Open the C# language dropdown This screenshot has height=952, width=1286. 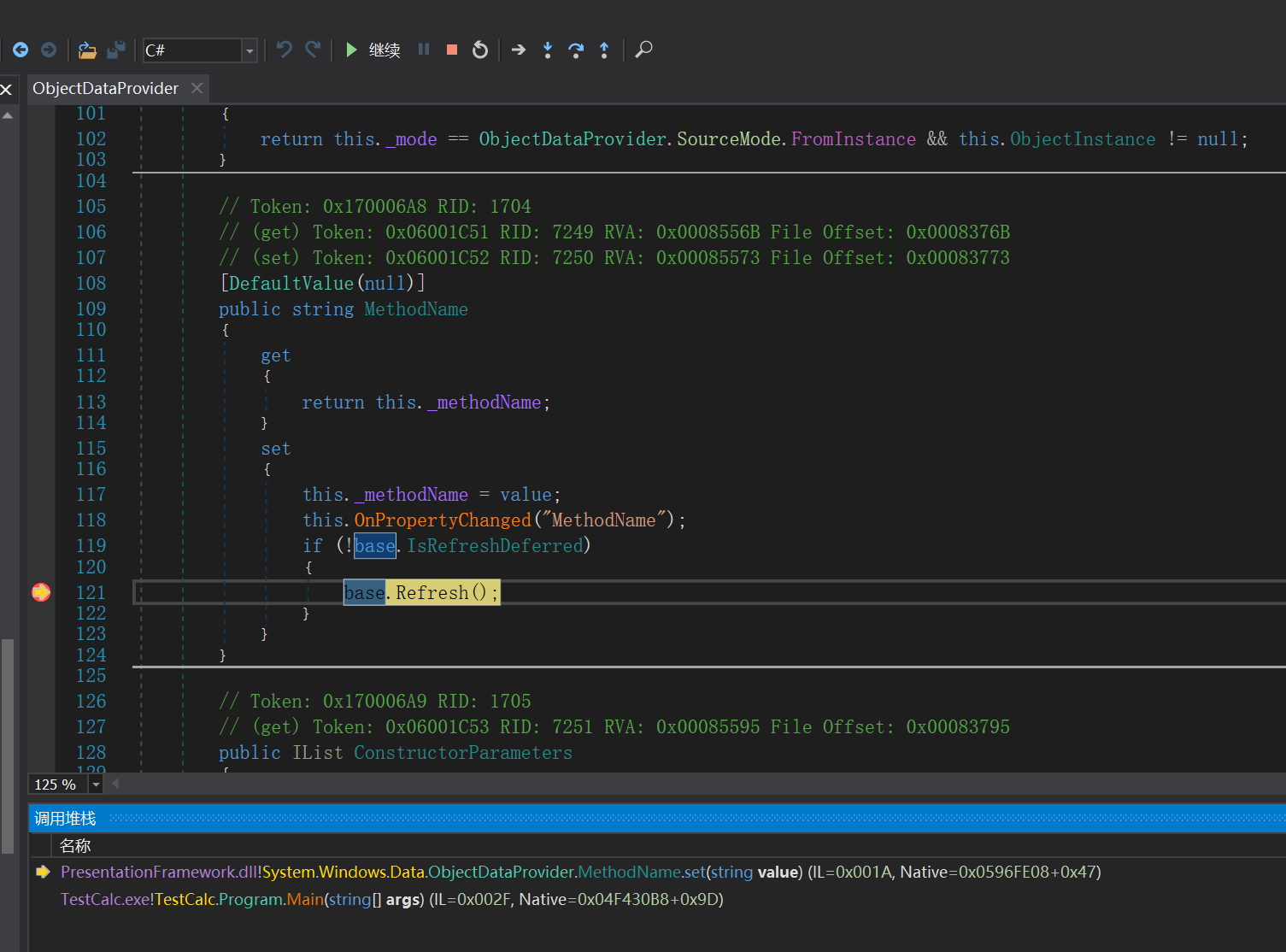click(250, 51)
